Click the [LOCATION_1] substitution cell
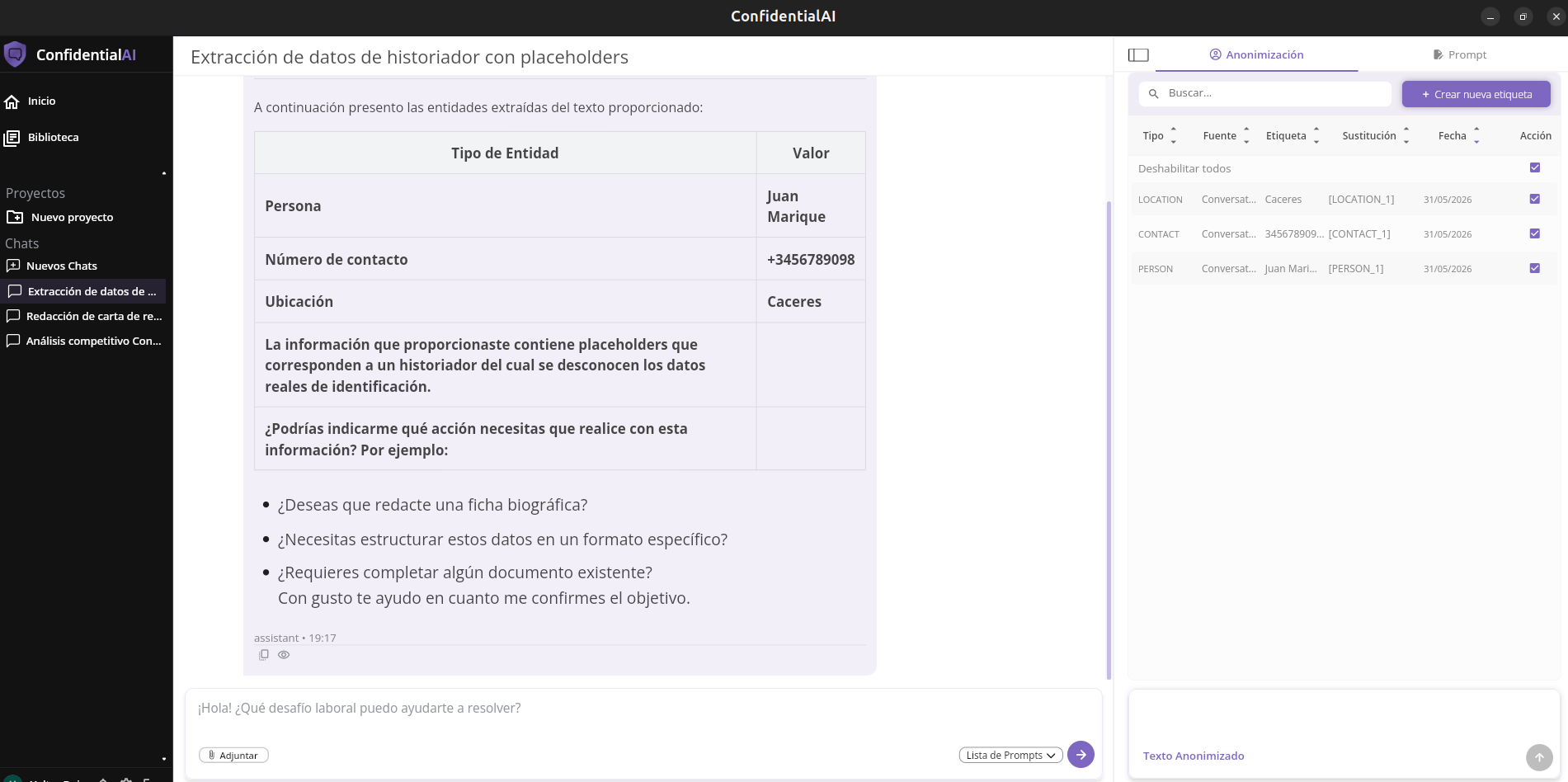Image resolution: width=1568 pixels, height=782 pixels. pos(1361,200)
